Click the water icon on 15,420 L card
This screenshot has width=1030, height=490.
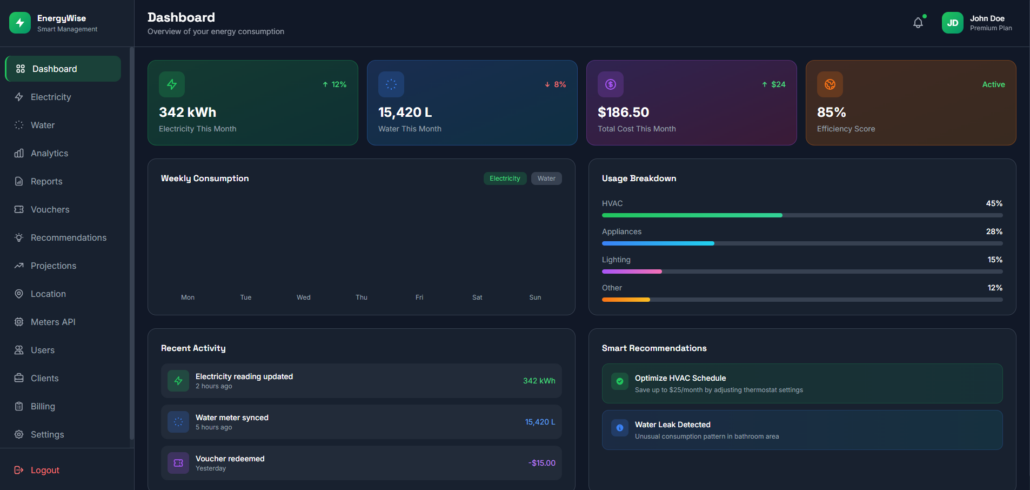point(391,84)
